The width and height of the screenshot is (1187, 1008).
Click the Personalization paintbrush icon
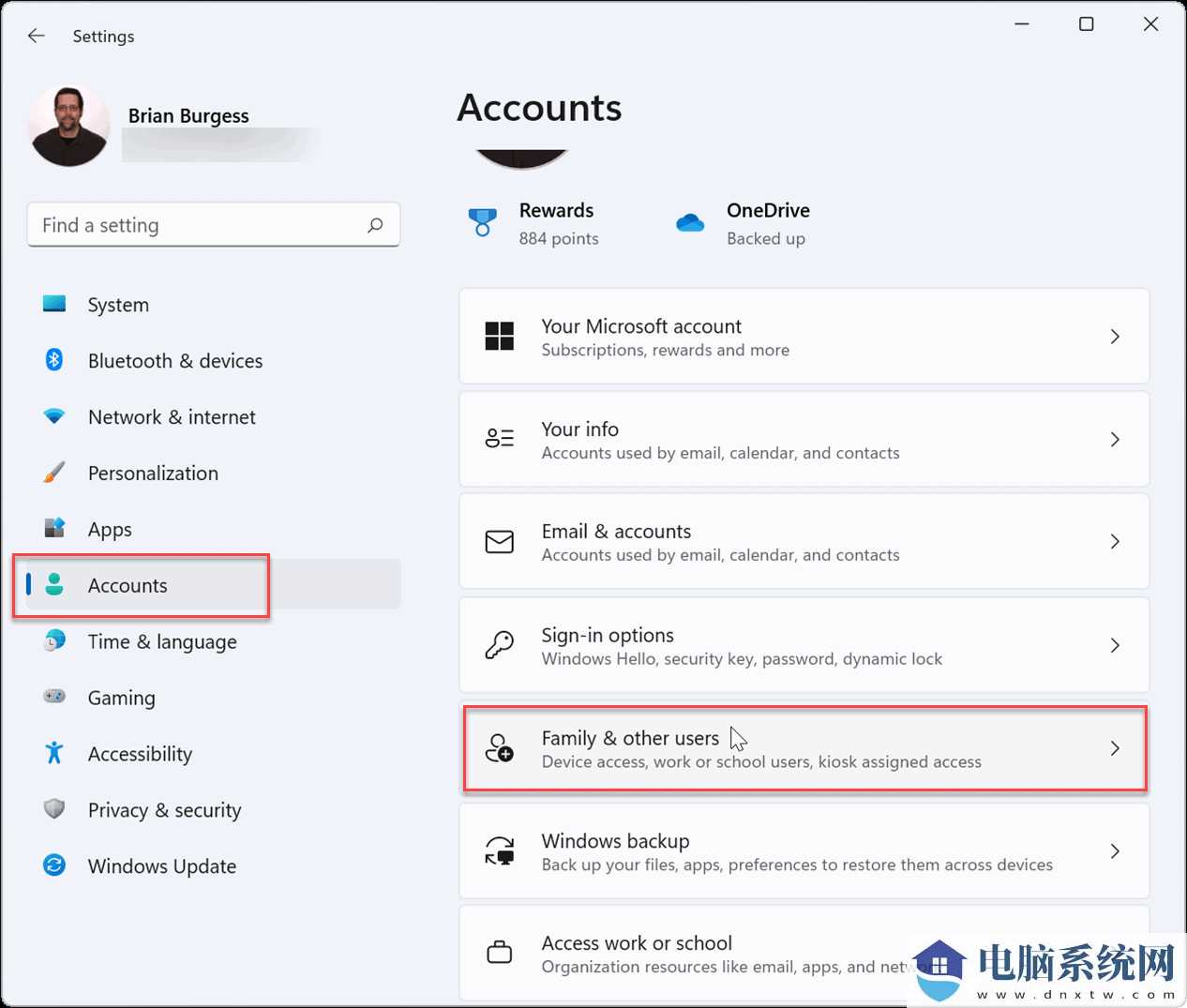pyautogui.click(x=54, y=473)
